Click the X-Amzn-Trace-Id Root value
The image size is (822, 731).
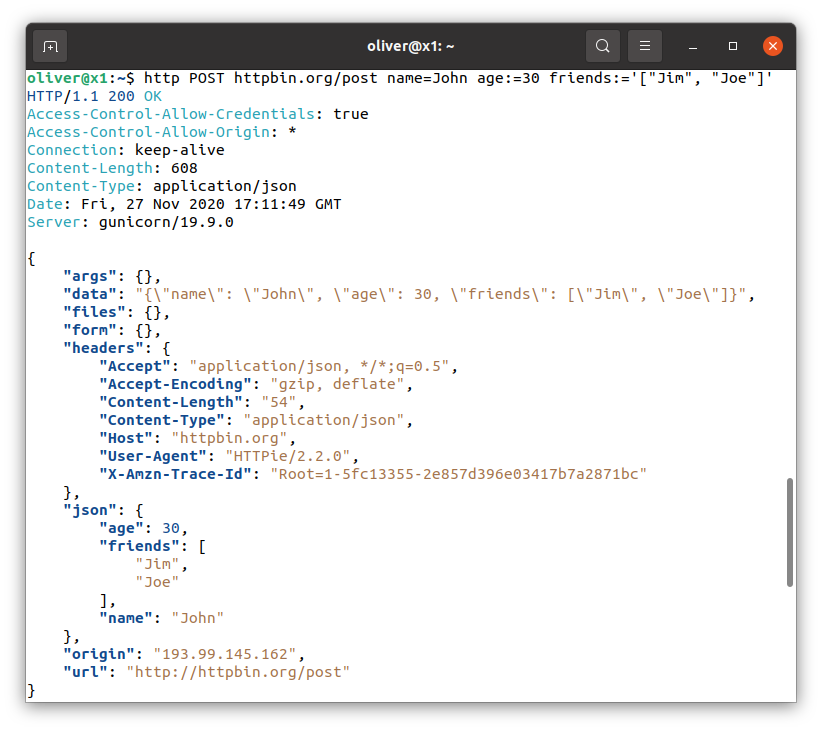pos(458,474)
